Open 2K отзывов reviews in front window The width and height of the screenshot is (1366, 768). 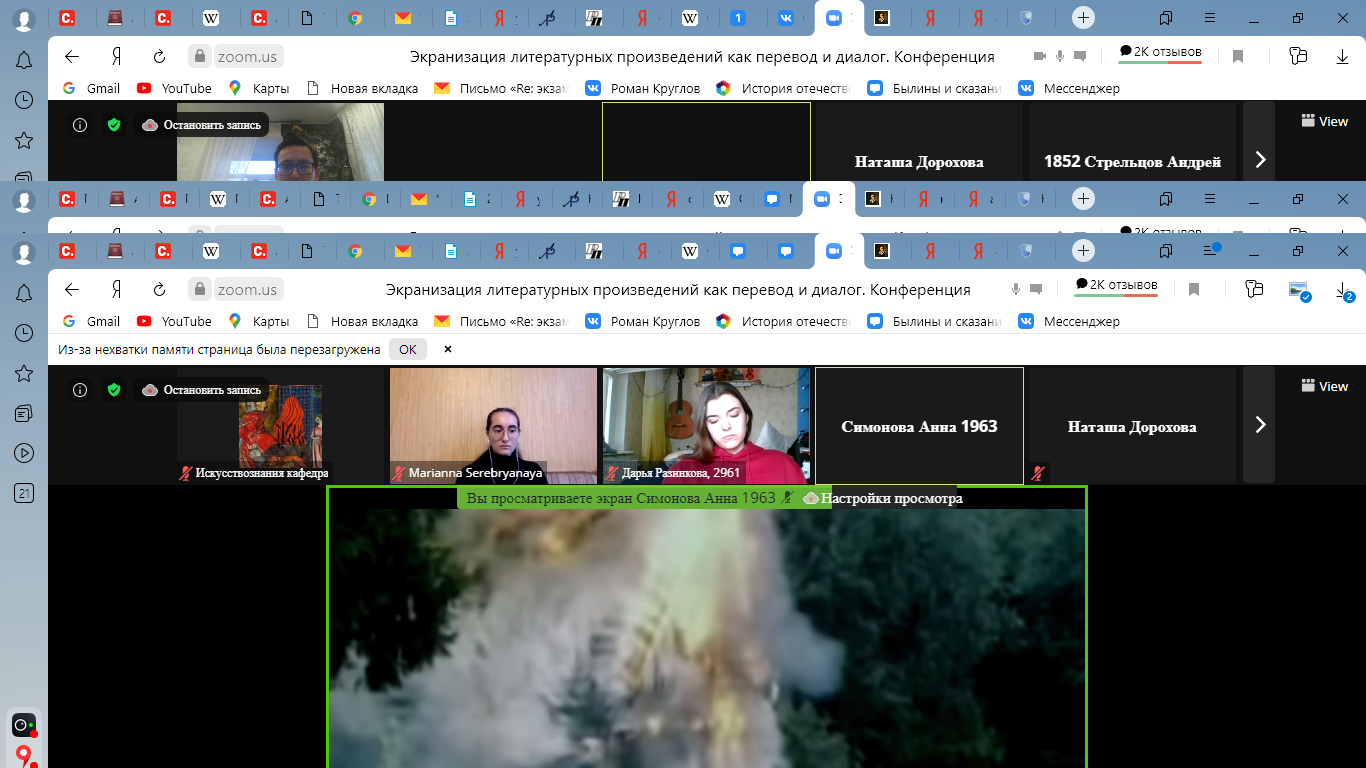(x=1116, y=286)
